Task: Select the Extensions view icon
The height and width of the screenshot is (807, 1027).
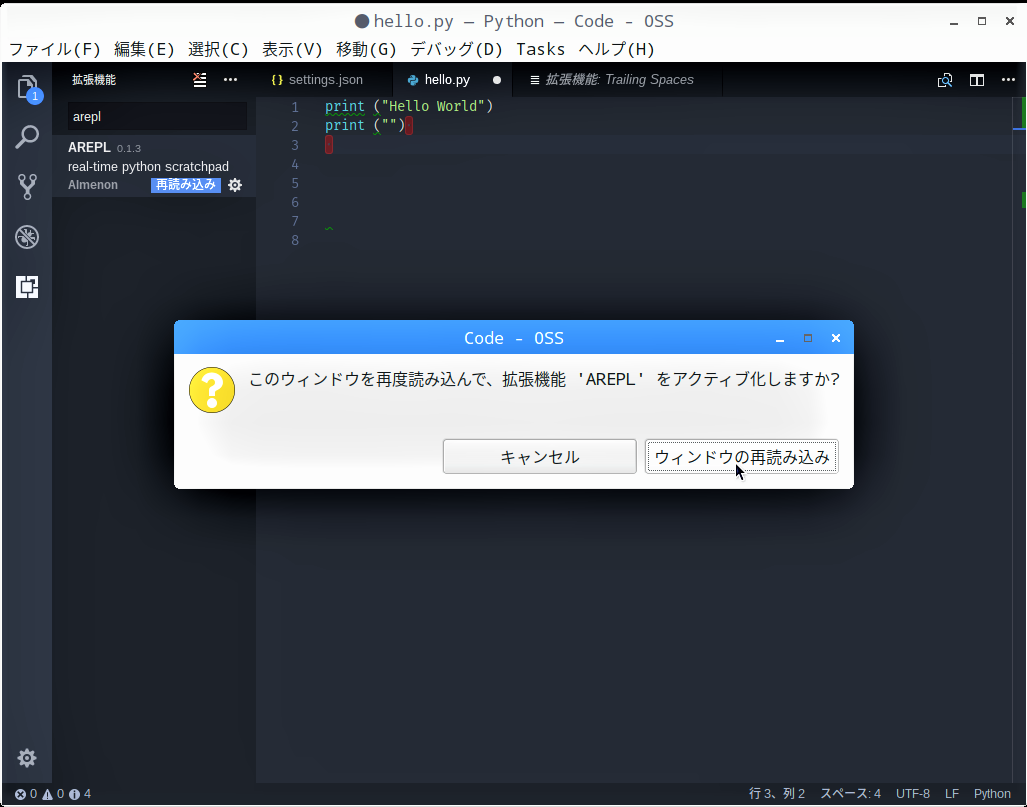Action: 27,287
